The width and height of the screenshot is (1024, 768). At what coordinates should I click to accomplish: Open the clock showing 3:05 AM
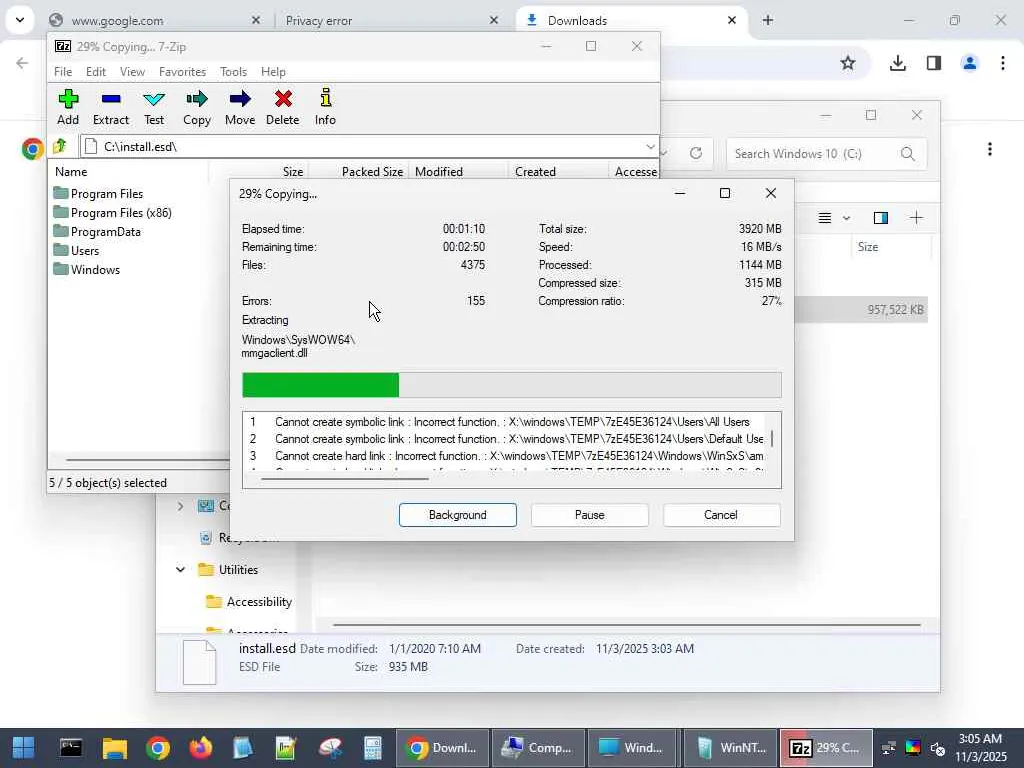click(980, 748)
